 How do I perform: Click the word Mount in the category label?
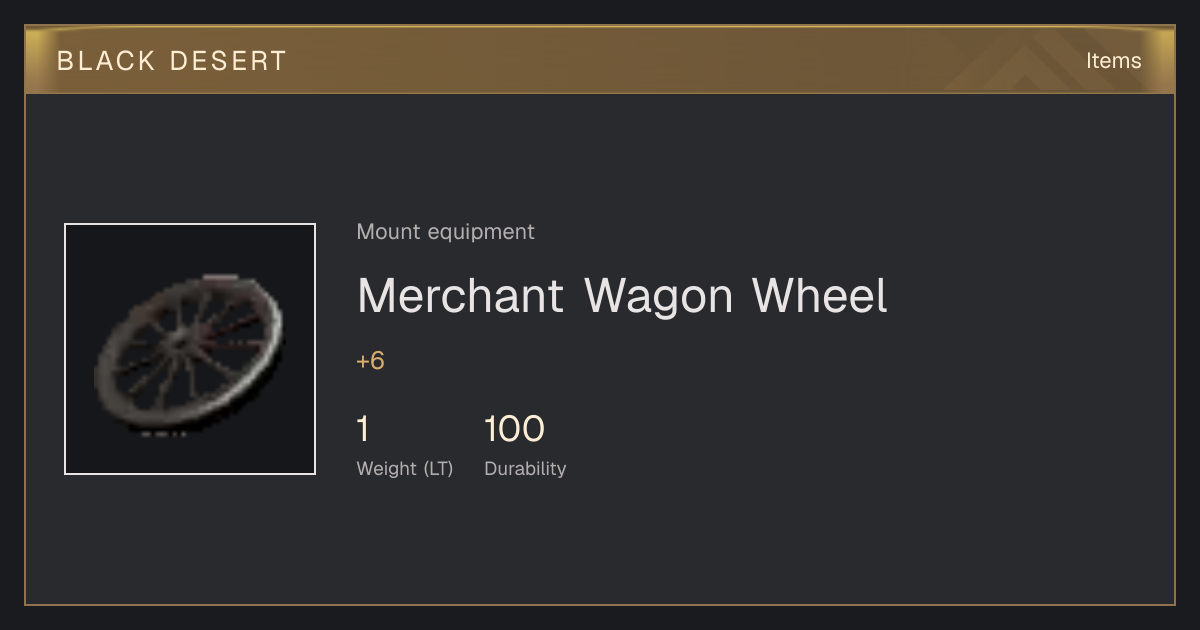(389, 232)
